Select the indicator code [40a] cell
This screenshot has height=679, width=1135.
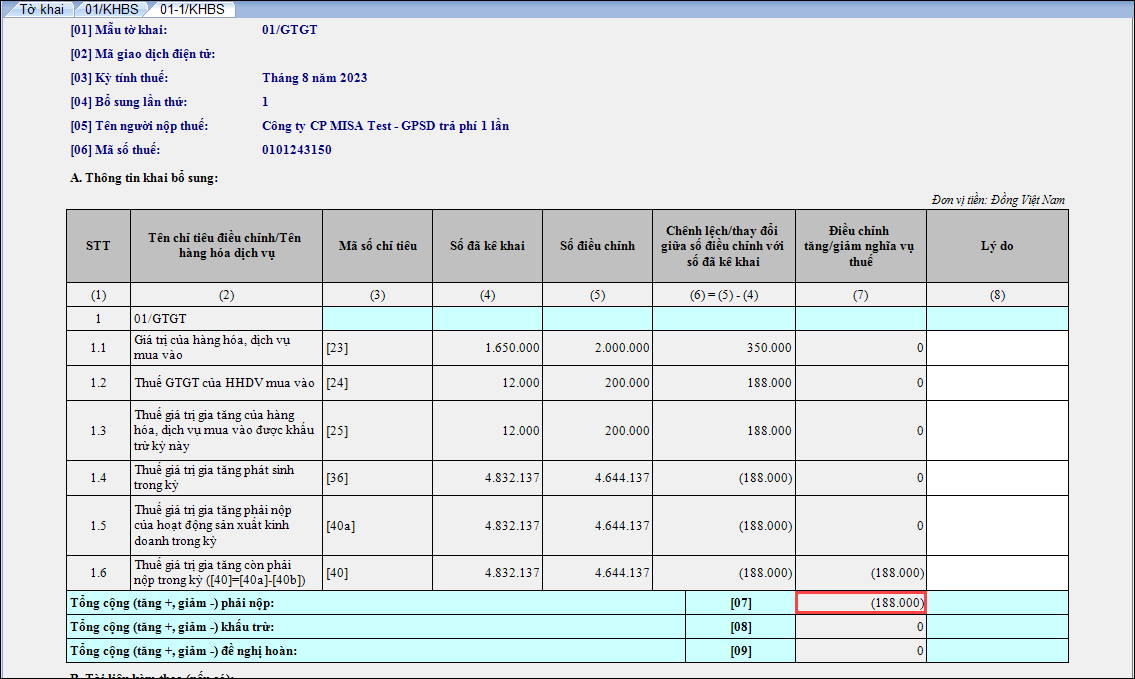click(377, 525)
